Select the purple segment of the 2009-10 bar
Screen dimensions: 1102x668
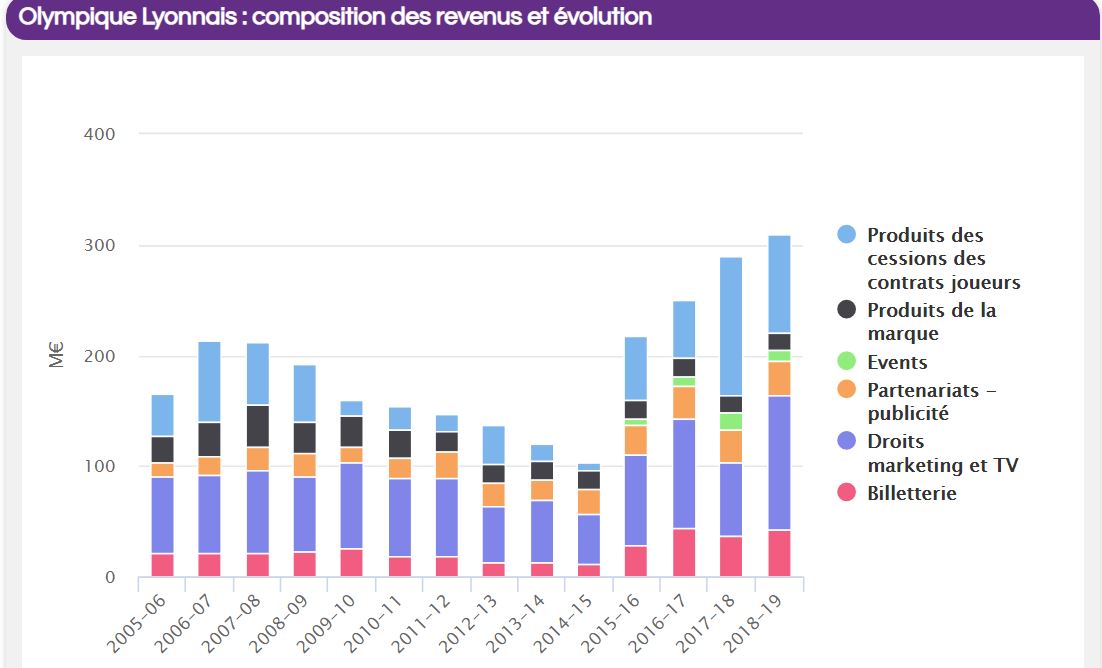click(351, 506)
